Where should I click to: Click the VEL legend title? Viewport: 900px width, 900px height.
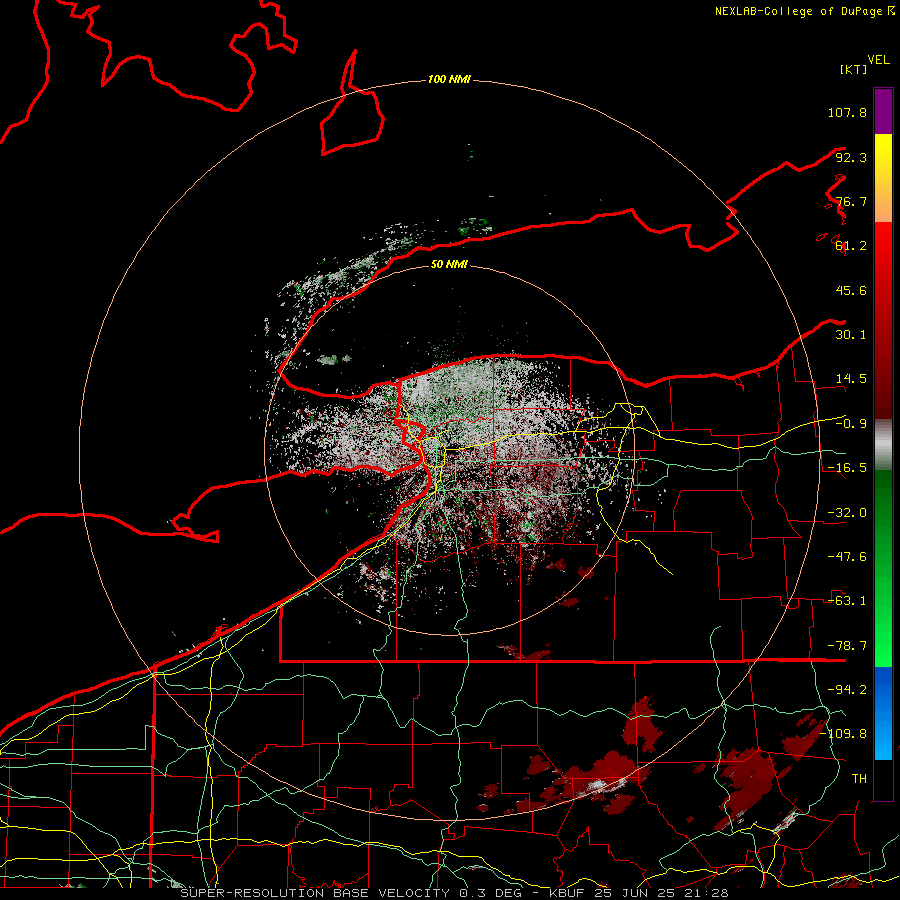point(878,60)
